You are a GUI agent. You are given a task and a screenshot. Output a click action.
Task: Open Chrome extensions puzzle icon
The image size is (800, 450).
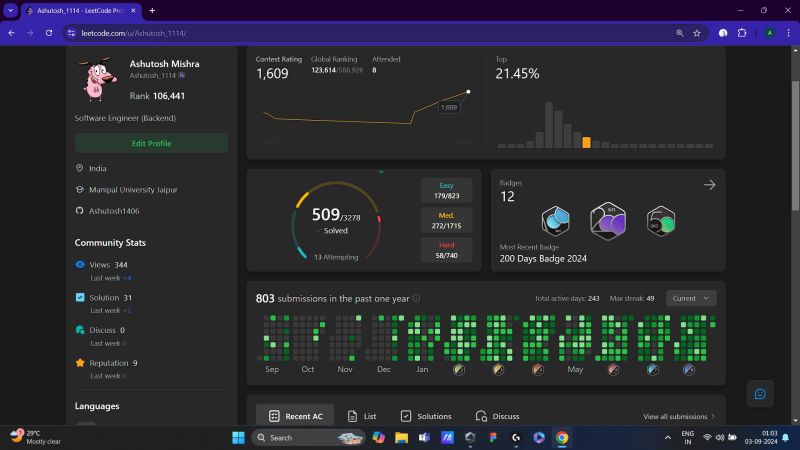pyautogui.click(x=742, y=33)
